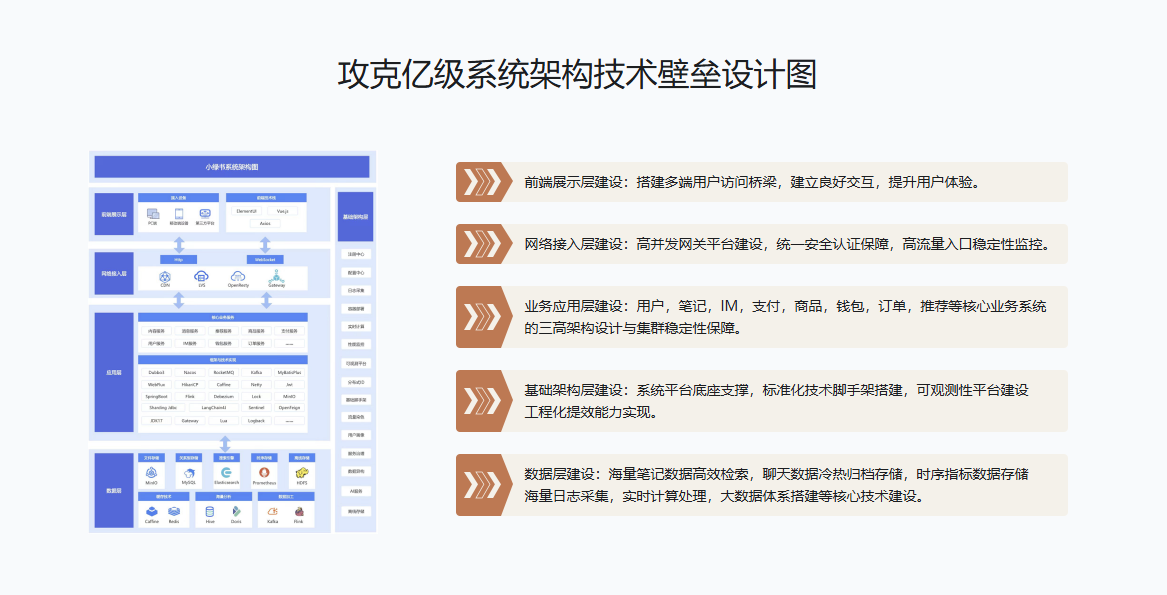The height and width of the screenshot is (595, 1167).
Task: Select the HDFS elephant icon
Action: coord(301,472)
